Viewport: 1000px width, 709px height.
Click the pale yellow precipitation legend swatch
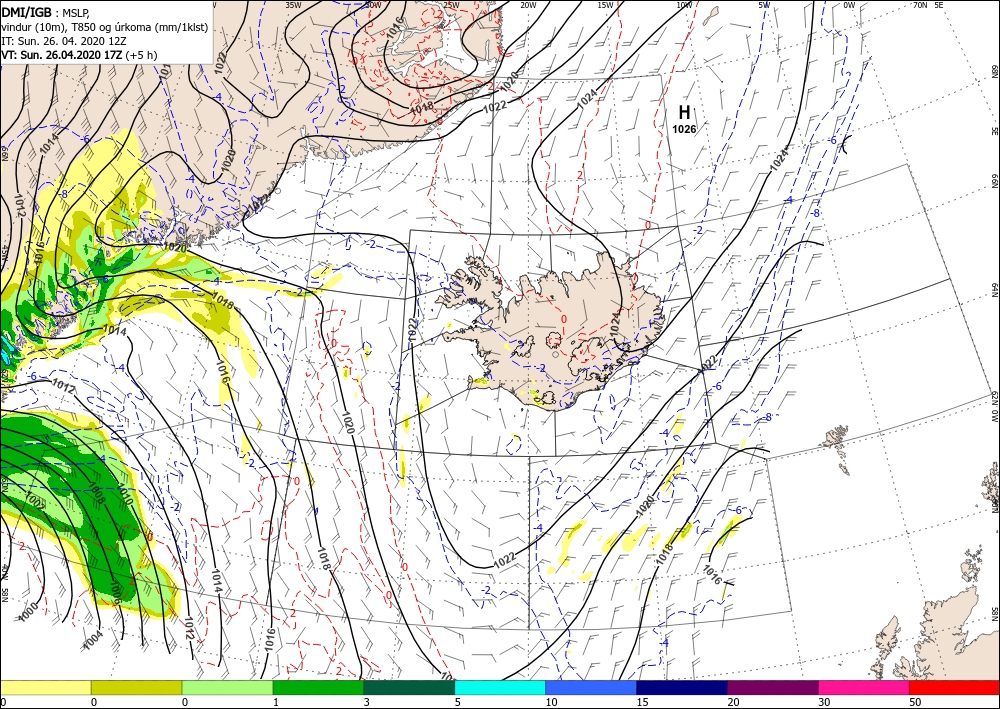tap(45, 687)
